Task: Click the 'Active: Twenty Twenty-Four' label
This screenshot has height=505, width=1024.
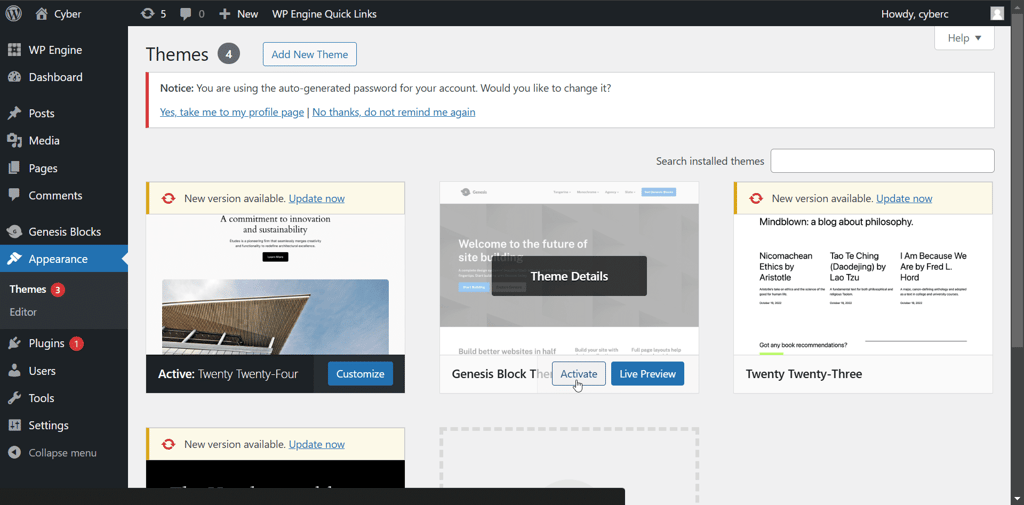Action: click(228, 374)
